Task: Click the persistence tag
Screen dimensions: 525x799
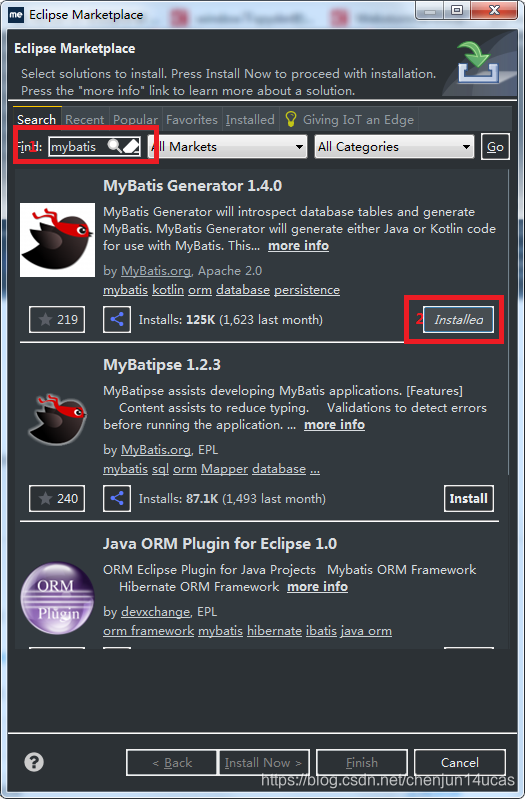Action: click(x=307, y=289)
